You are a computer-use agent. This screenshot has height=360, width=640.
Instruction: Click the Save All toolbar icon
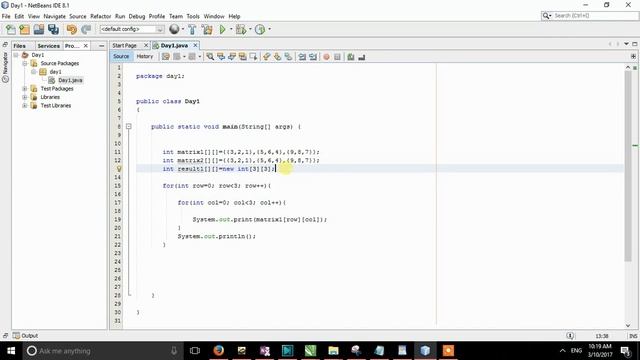[53, 29]
